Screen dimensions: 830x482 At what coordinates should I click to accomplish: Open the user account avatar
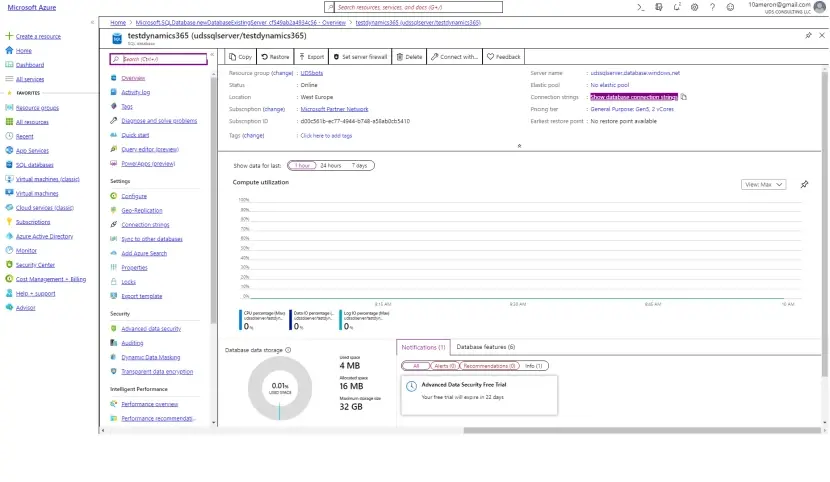coord(820,7)
